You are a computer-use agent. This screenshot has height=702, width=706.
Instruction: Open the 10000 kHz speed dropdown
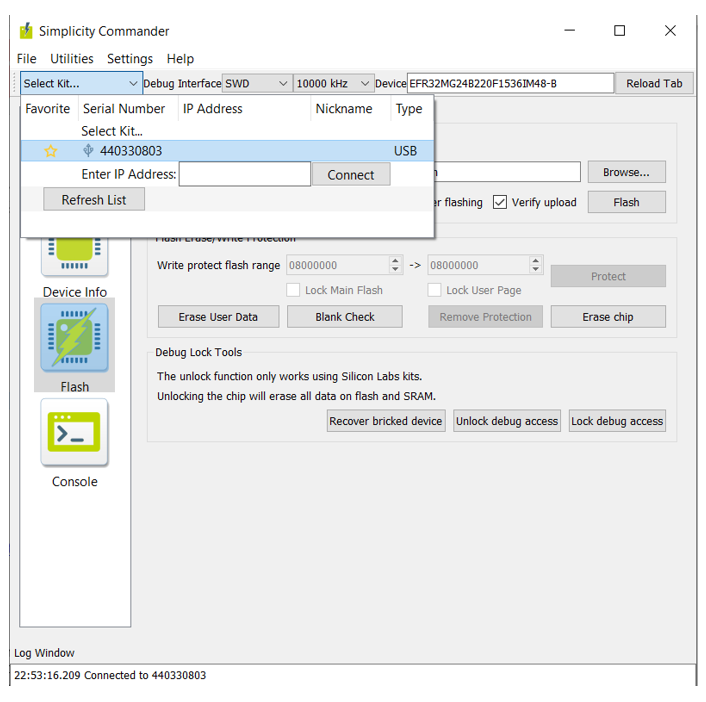(333, 84)
